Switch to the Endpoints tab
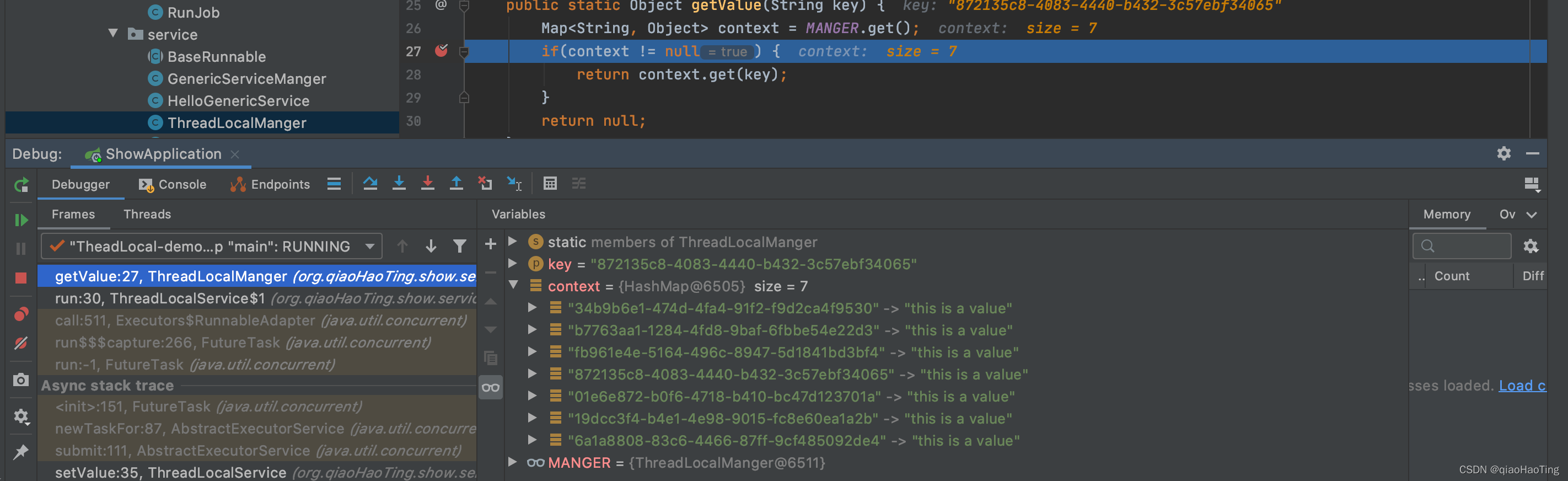 pyautogui.click(x=270, y=184)
